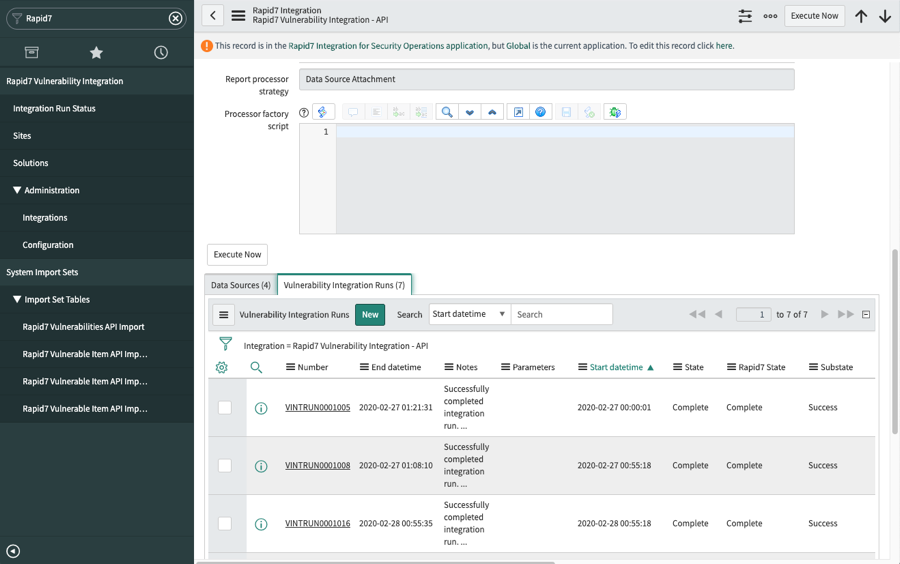This screenshot has width=900, height=564.
Task: Open history clock in navigator
Action: (x=161, y=53)
